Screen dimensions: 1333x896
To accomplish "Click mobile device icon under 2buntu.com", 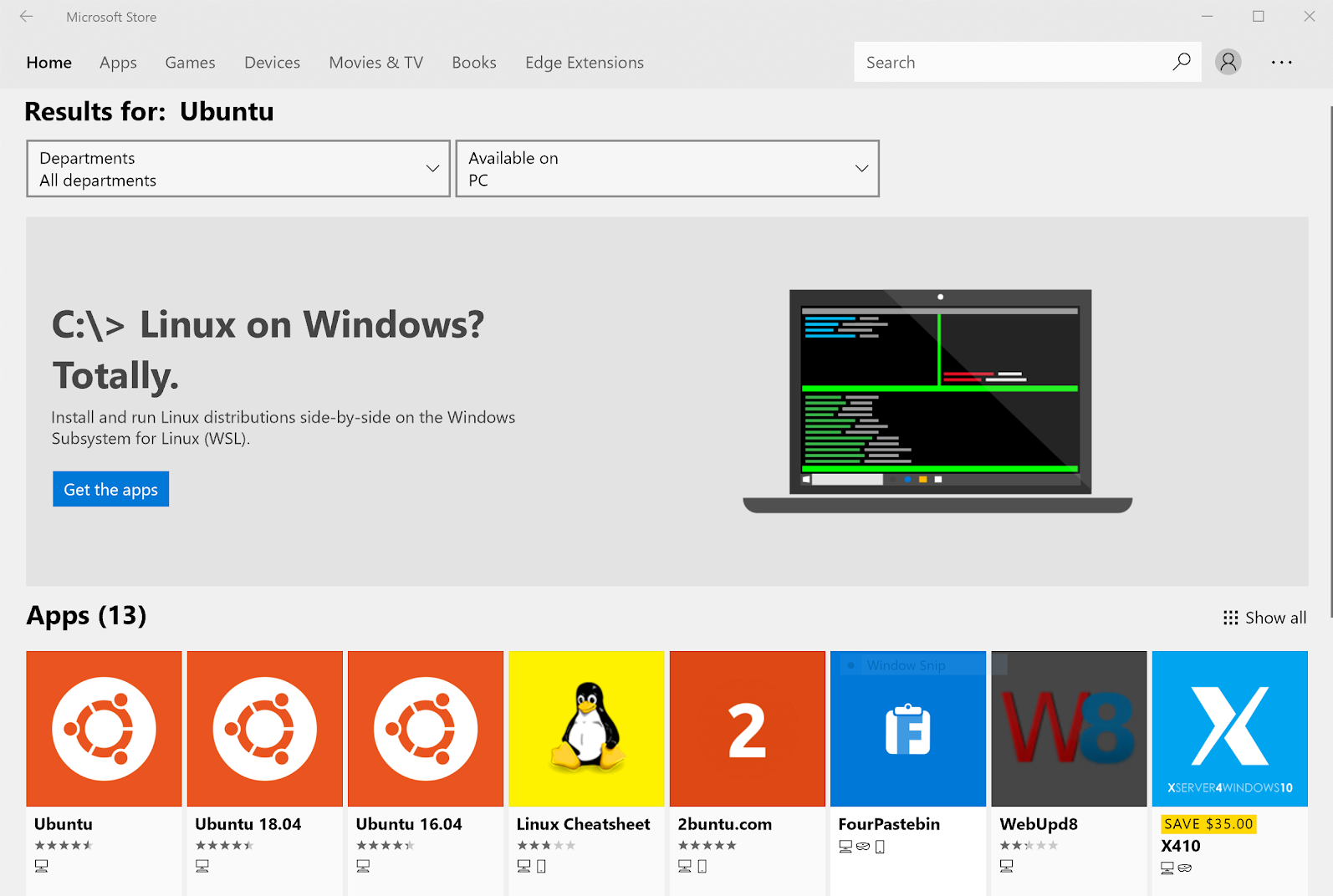I will (x=702, y=866).
